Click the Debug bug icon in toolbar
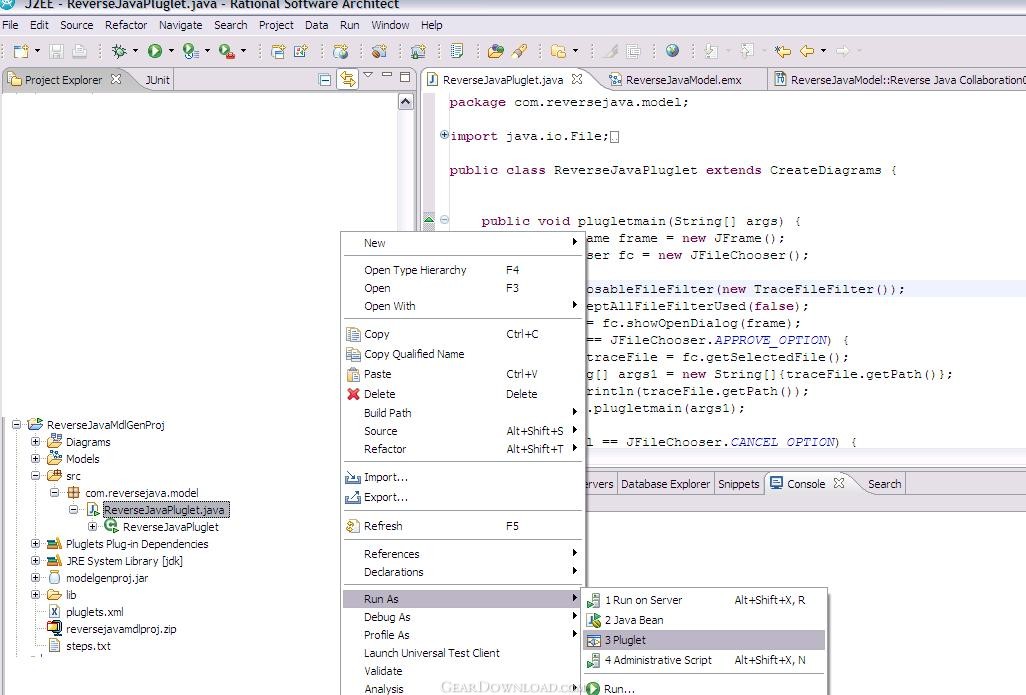This screenshot has width=1026, height=695. [x=119, y=51]
